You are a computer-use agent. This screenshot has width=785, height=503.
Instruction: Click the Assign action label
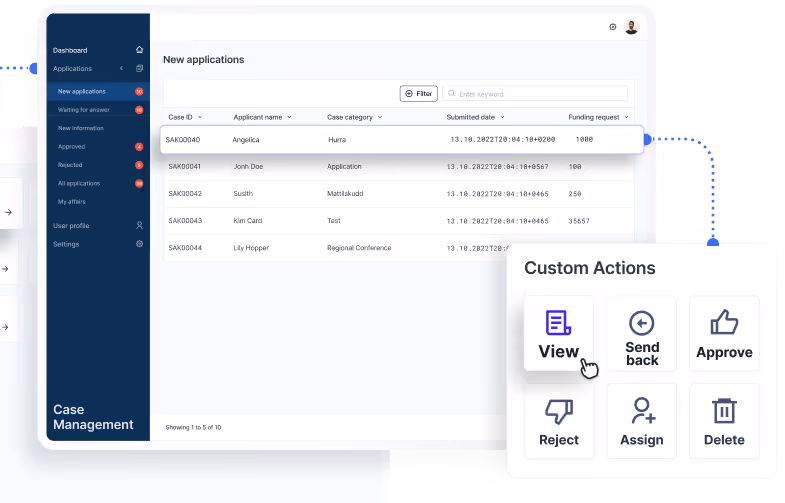pyautogui.click(x=642, y=439)
